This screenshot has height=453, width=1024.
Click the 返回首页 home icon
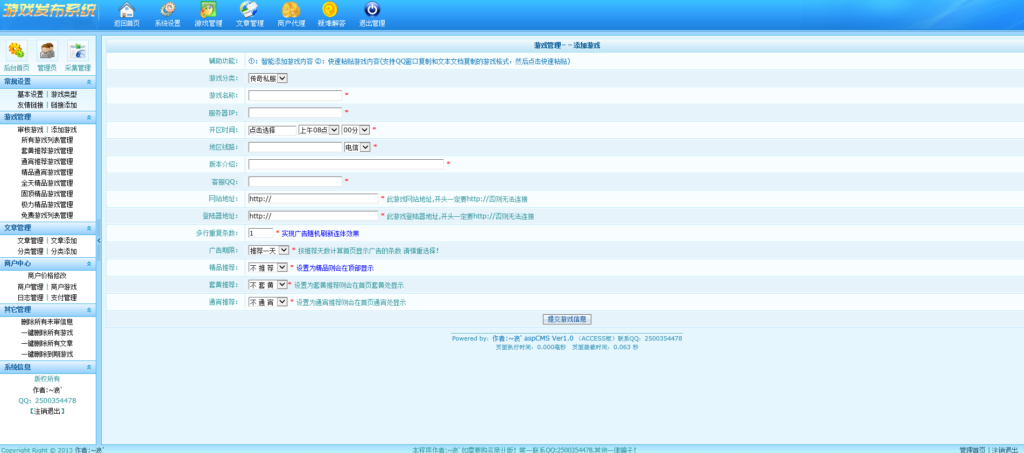(126, 13)
